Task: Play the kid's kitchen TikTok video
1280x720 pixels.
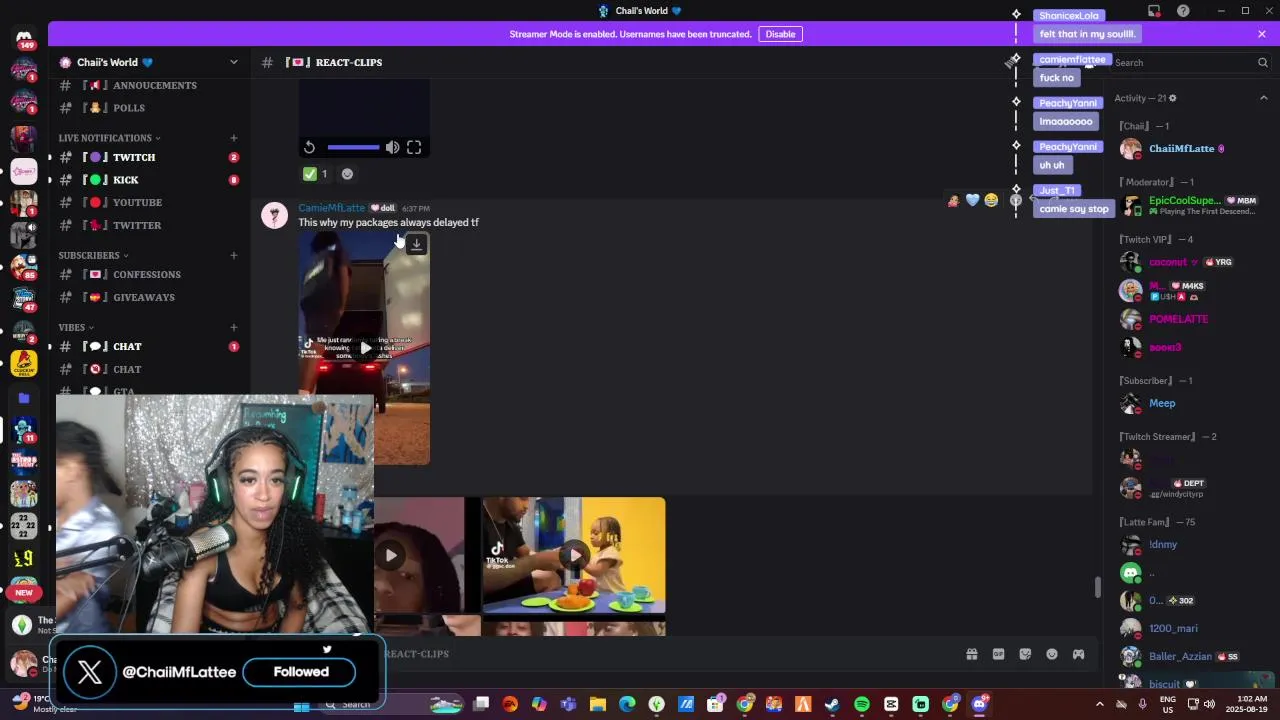Action: coord(573,555)
